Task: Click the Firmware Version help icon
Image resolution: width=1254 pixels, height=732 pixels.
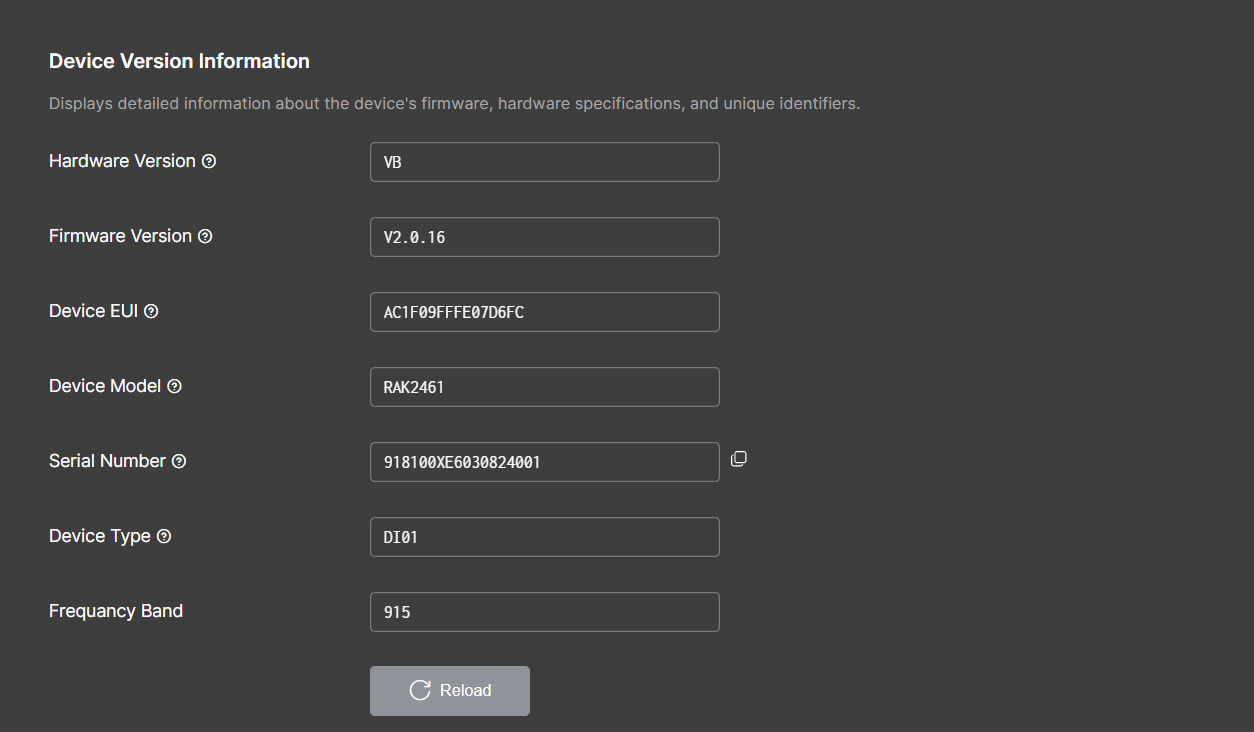Action: (205, 236)
